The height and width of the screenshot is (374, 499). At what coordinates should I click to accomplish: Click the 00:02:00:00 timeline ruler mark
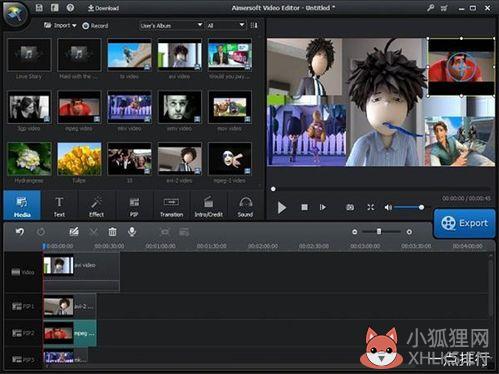263,246
